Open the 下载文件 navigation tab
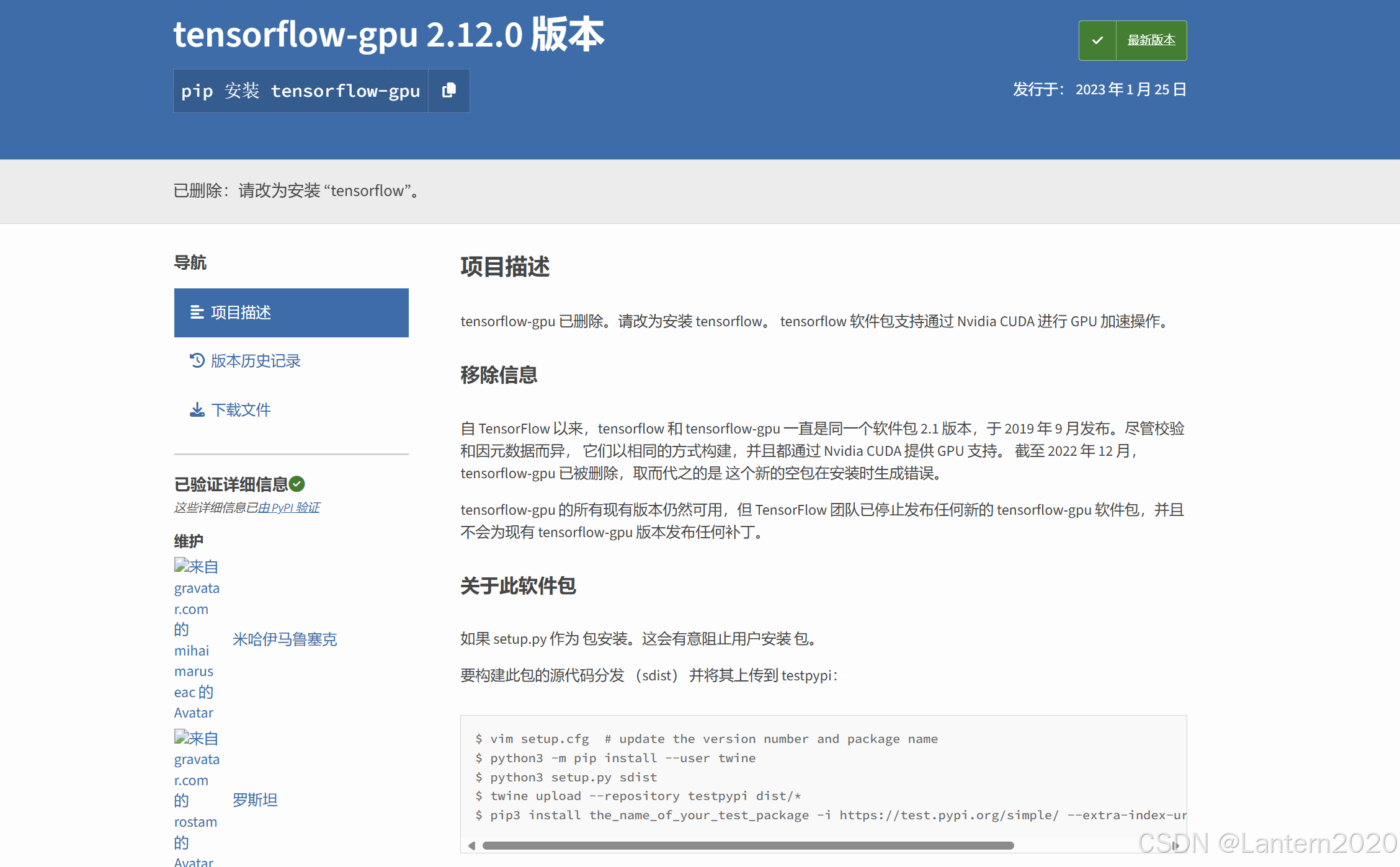Screen dimensions: 1400x867 tap(241, 410)
